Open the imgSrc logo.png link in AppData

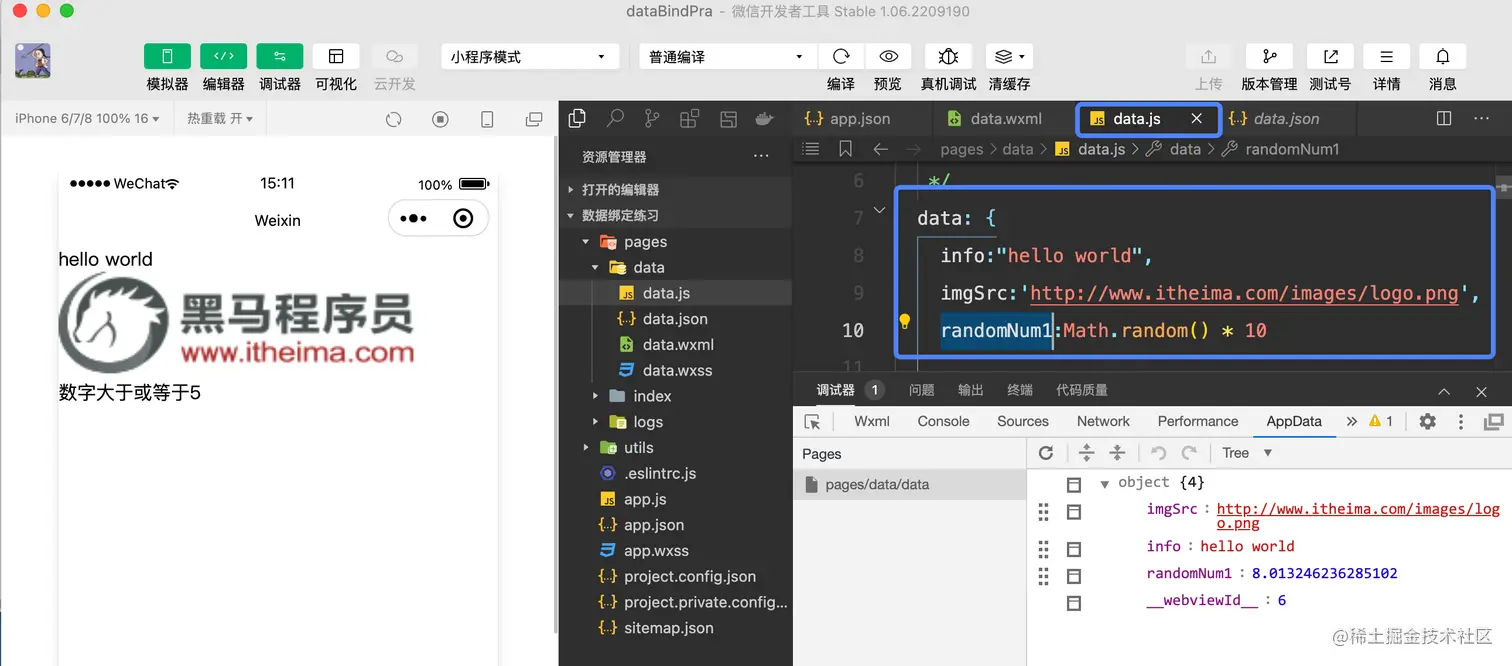pos(1358,516)
